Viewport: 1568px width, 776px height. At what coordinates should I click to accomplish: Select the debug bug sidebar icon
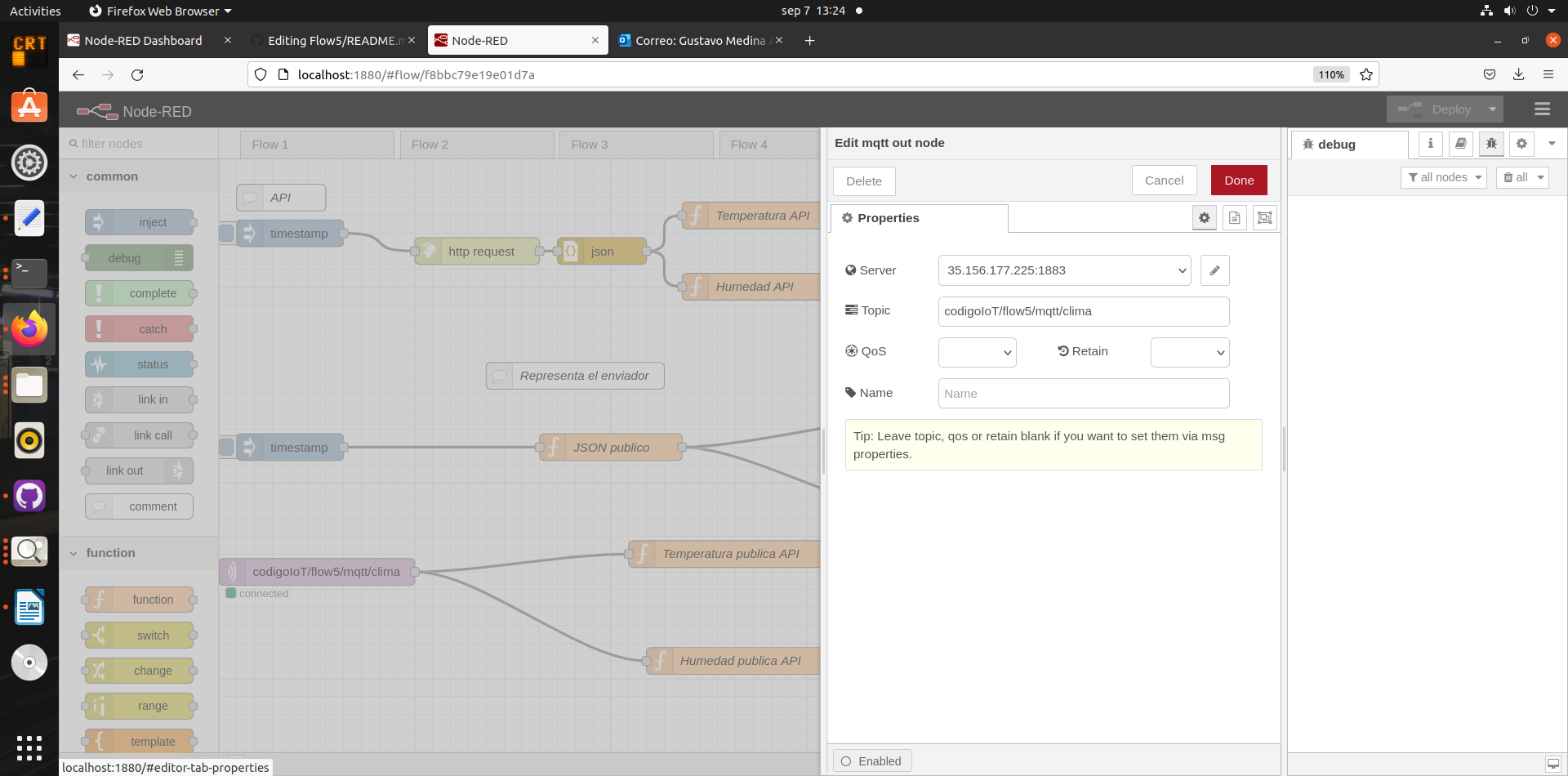point(1491,144)
